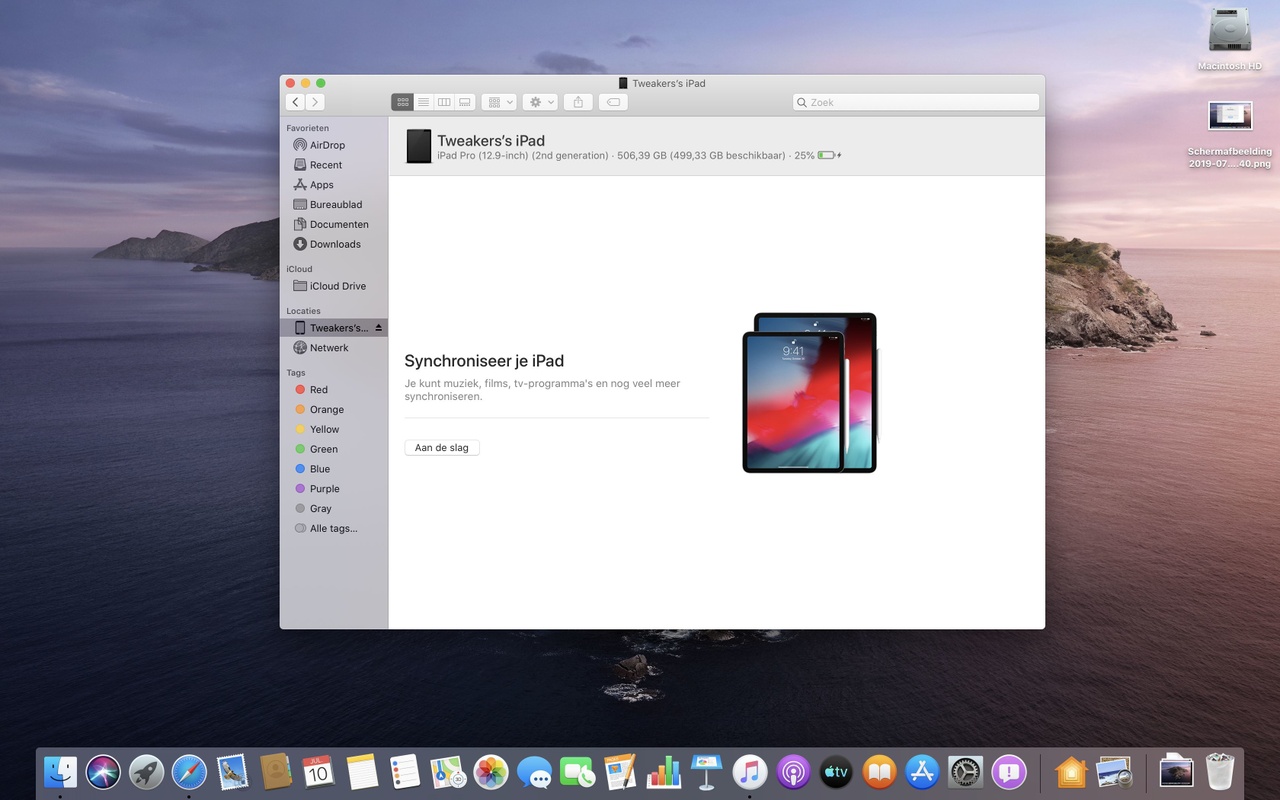Open Notes from the Dock
Screen dimensions: 1280x800
coord(361,772)
